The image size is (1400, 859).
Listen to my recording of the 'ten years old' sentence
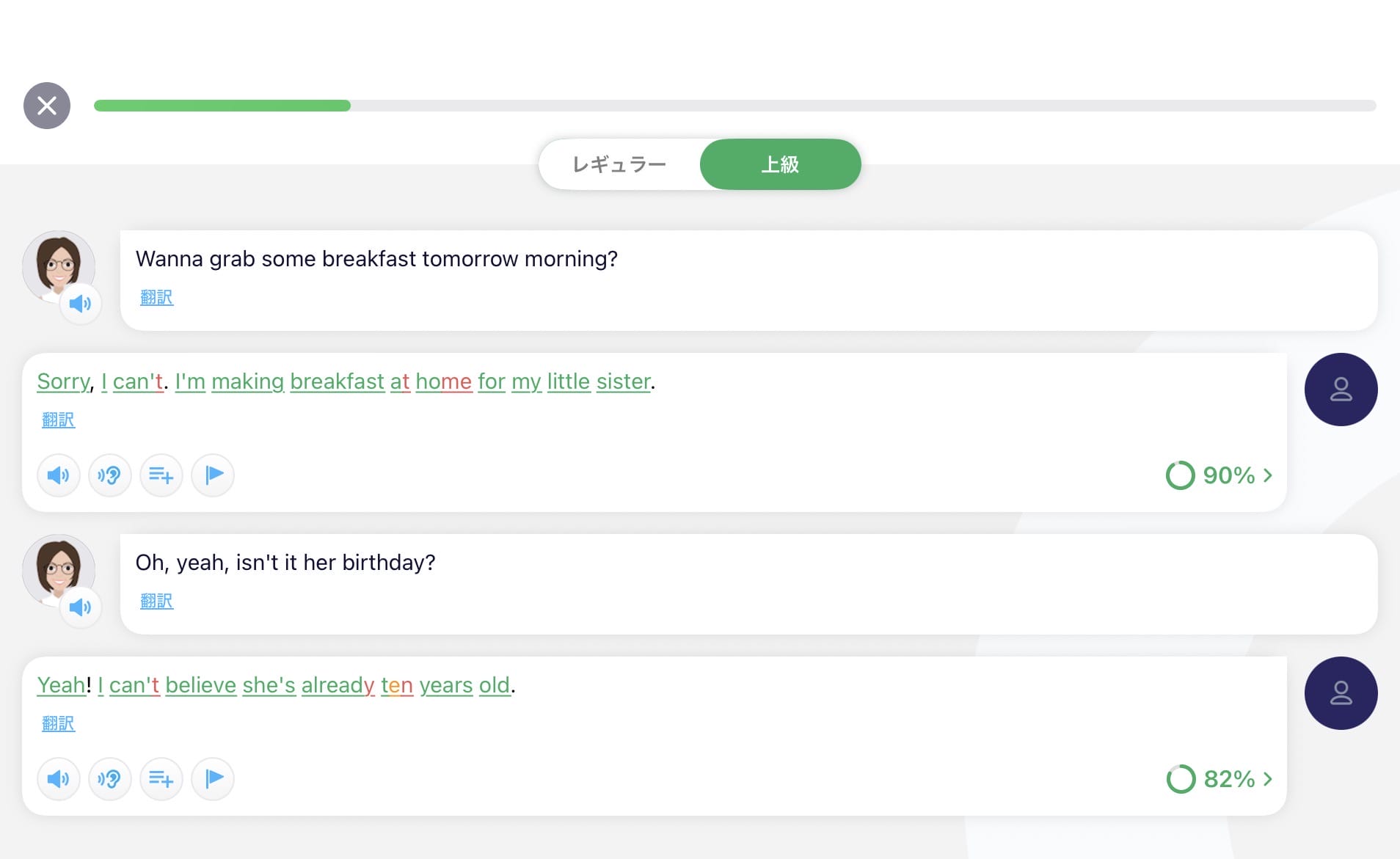pyautogui.click(x=109, y=779)
